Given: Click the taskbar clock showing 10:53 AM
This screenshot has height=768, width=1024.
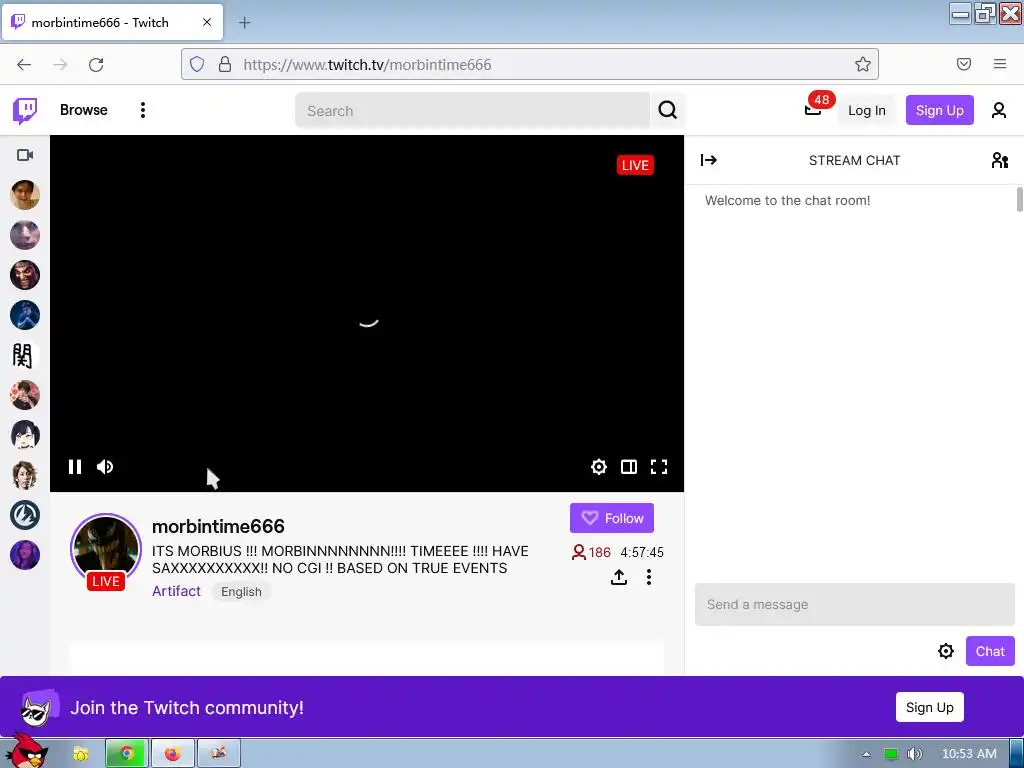Looking at the screenshot, I should [x=969, y=754].
